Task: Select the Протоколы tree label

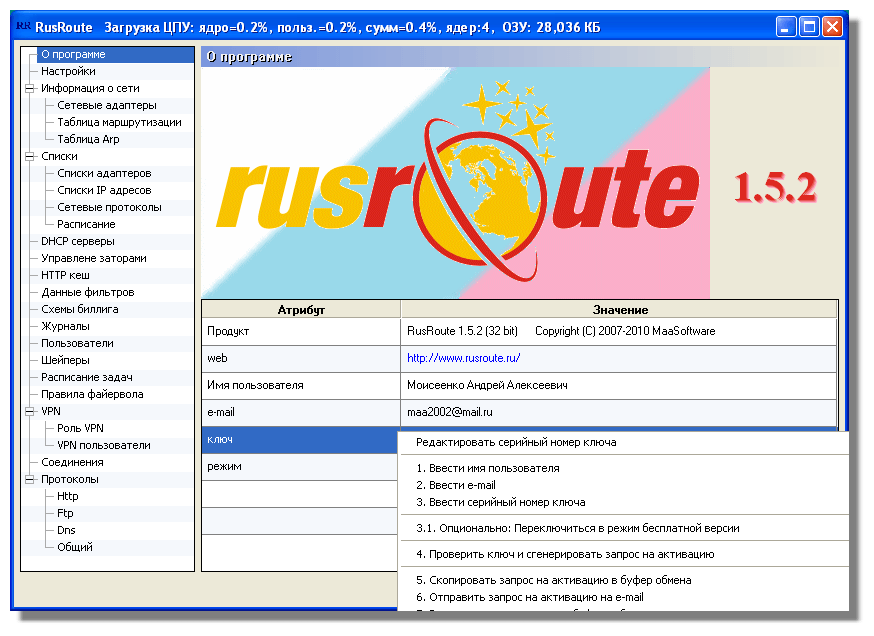Action: [x=70, y=479]
